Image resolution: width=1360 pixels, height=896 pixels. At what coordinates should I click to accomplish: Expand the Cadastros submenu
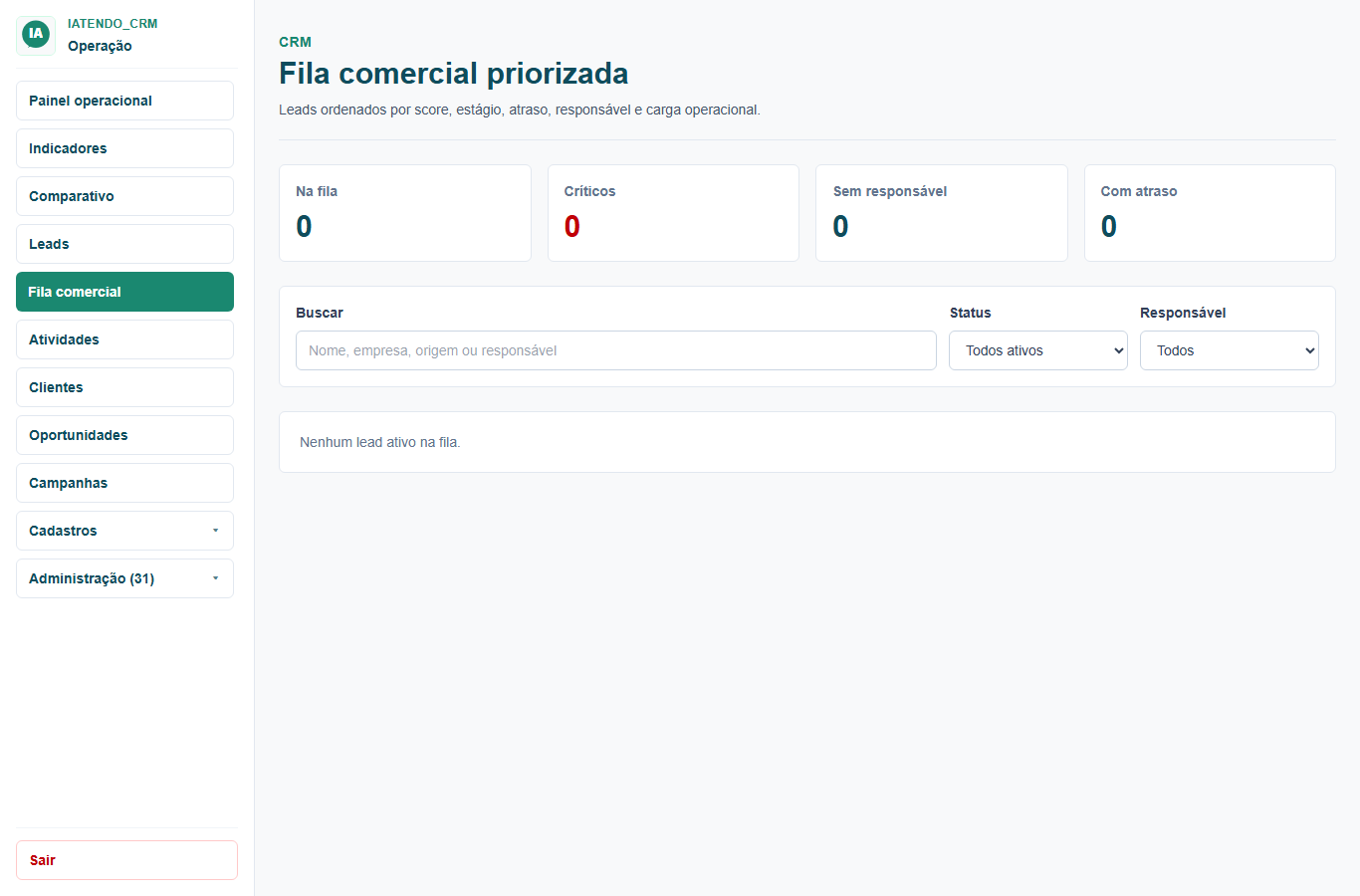point(124,531)
